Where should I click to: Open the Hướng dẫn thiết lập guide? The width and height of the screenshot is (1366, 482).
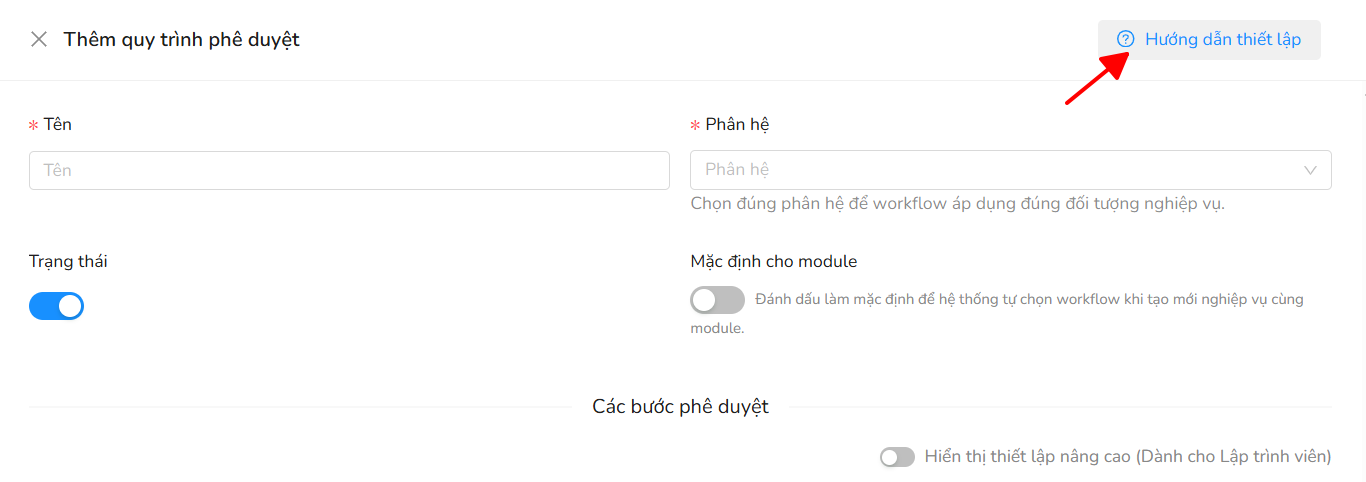click(x=1209, y=40)
